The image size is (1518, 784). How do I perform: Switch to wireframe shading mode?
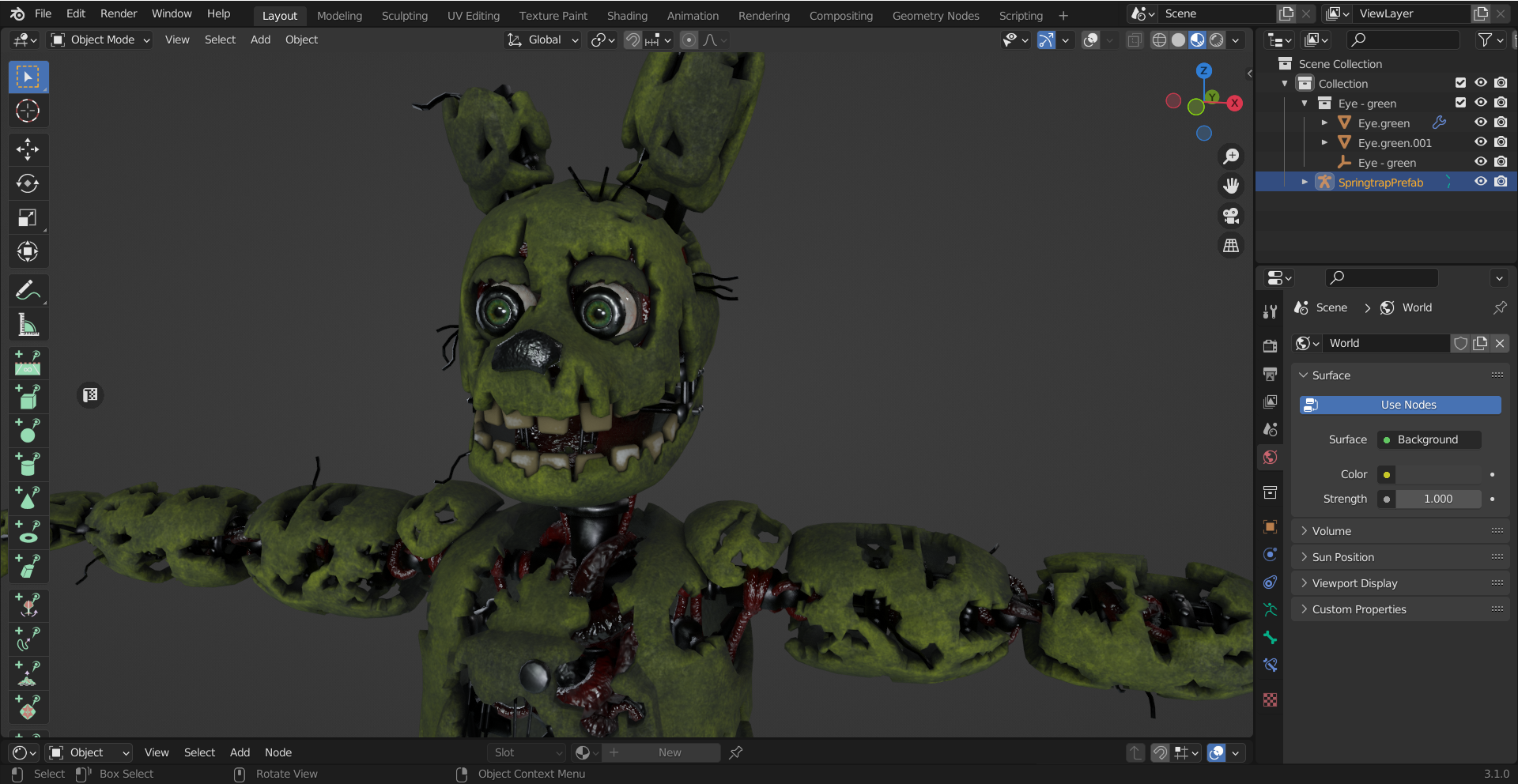click(1159, 40)
